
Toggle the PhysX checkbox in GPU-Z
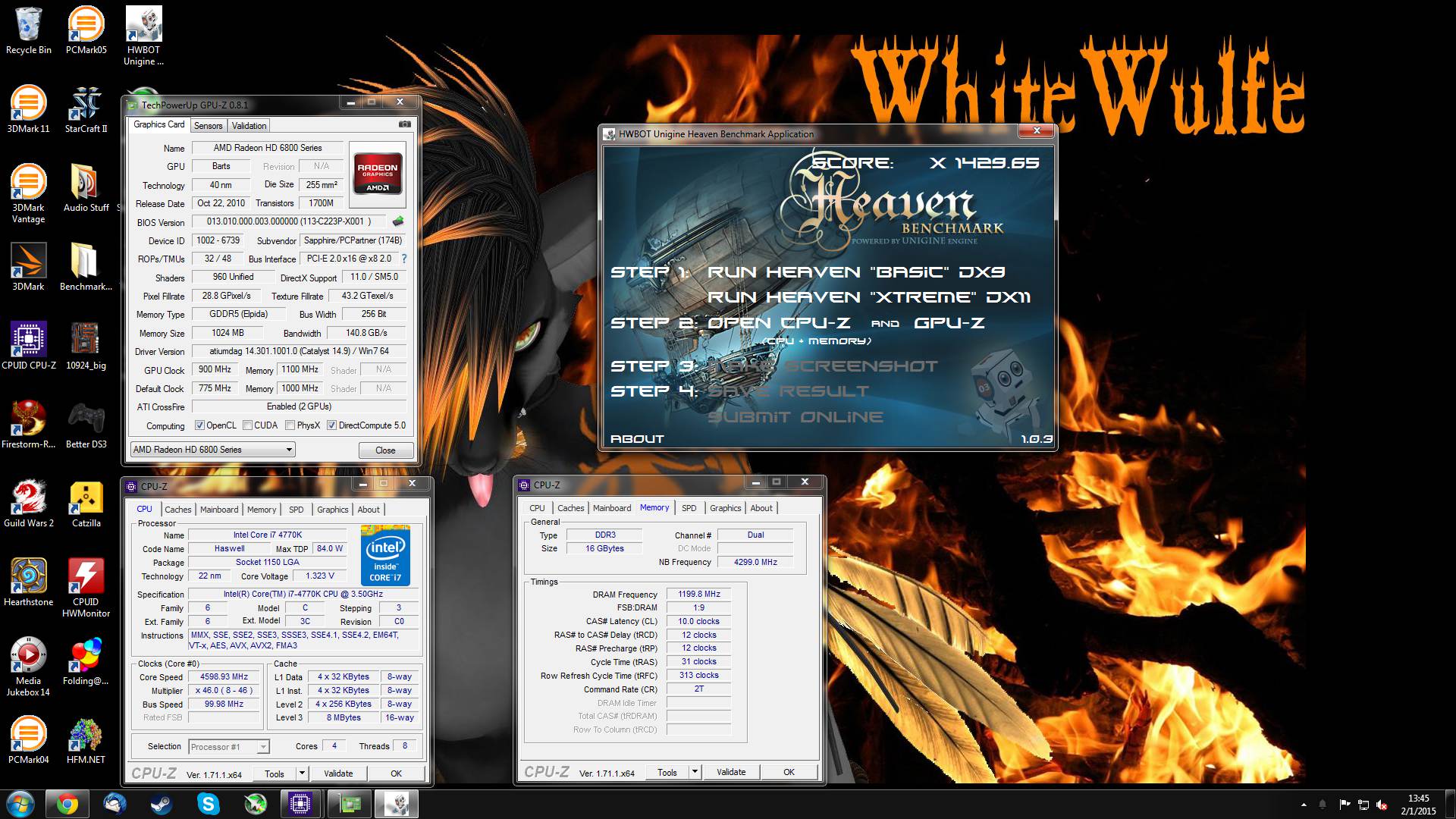tap(290, 425)
